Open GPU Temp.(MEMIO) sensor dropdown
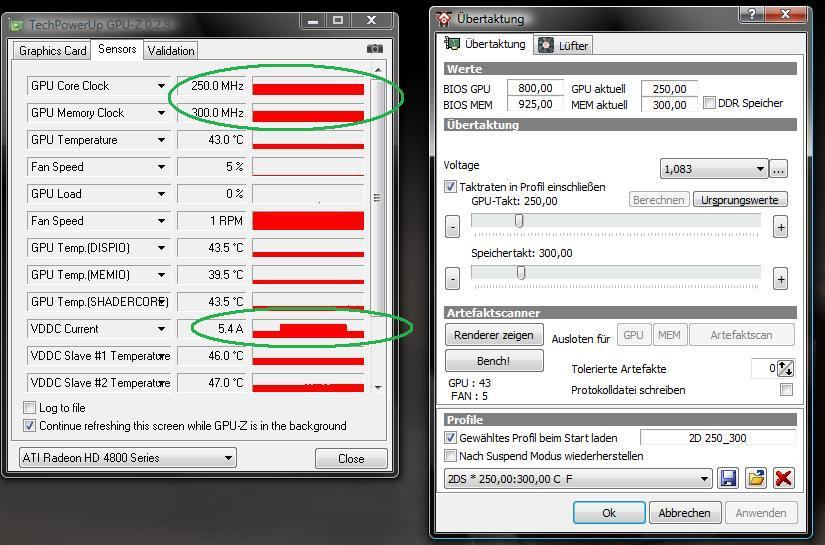Screen dimensions: 825x545 [x=161, y=275]
